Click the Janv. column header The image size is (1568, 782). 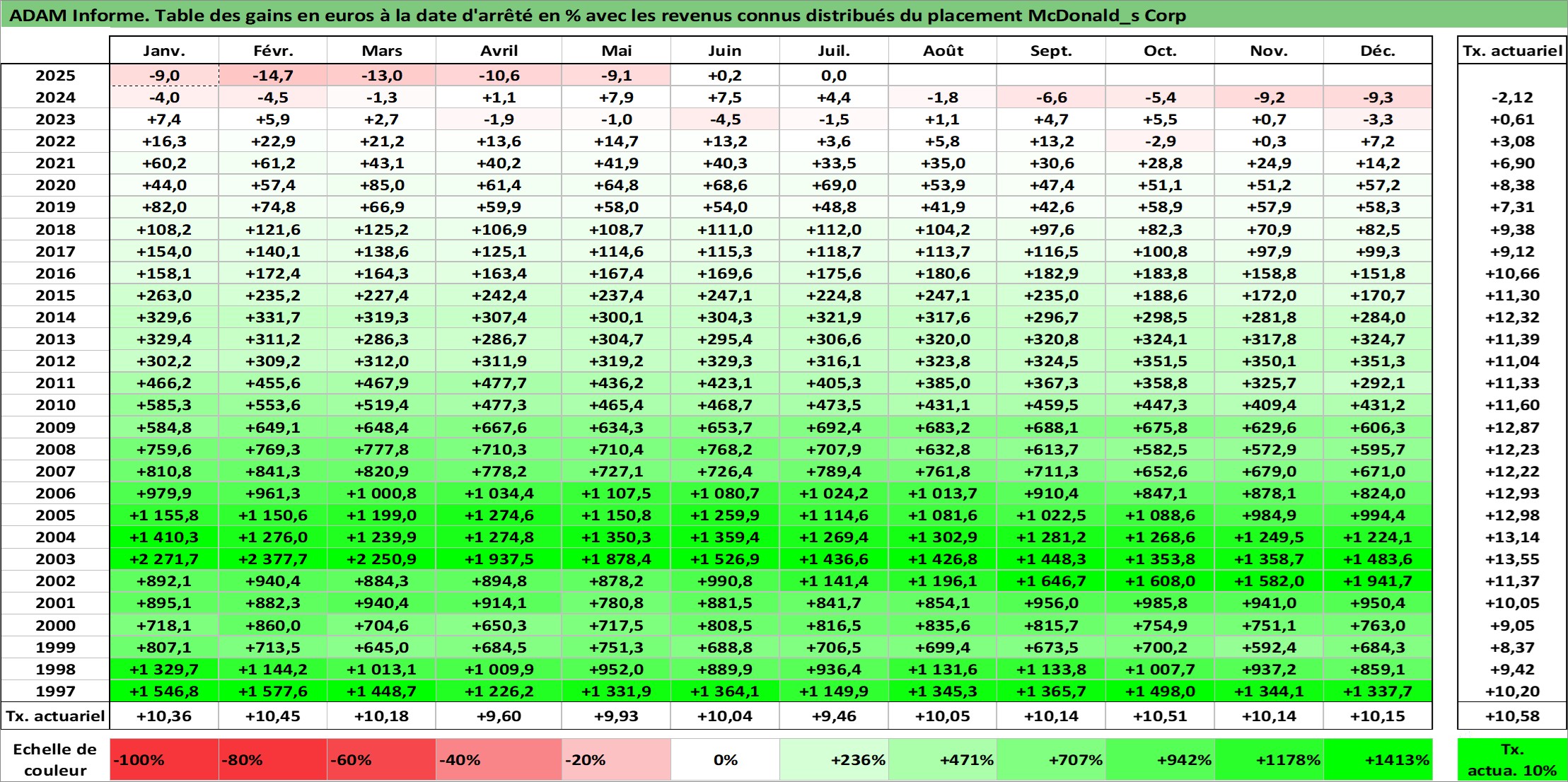pyautogui.click(x=164, y=50)
